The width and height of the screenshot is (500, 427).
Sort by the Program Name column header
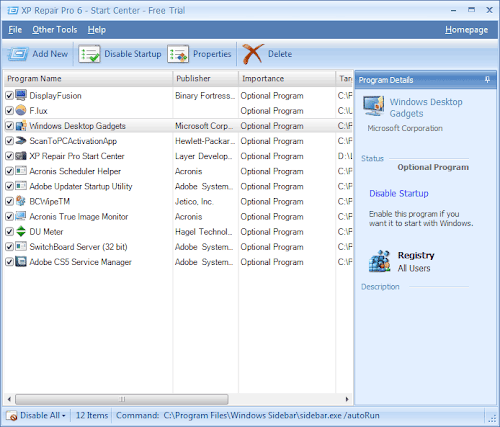pyautogui.click(x=88, y=79)
